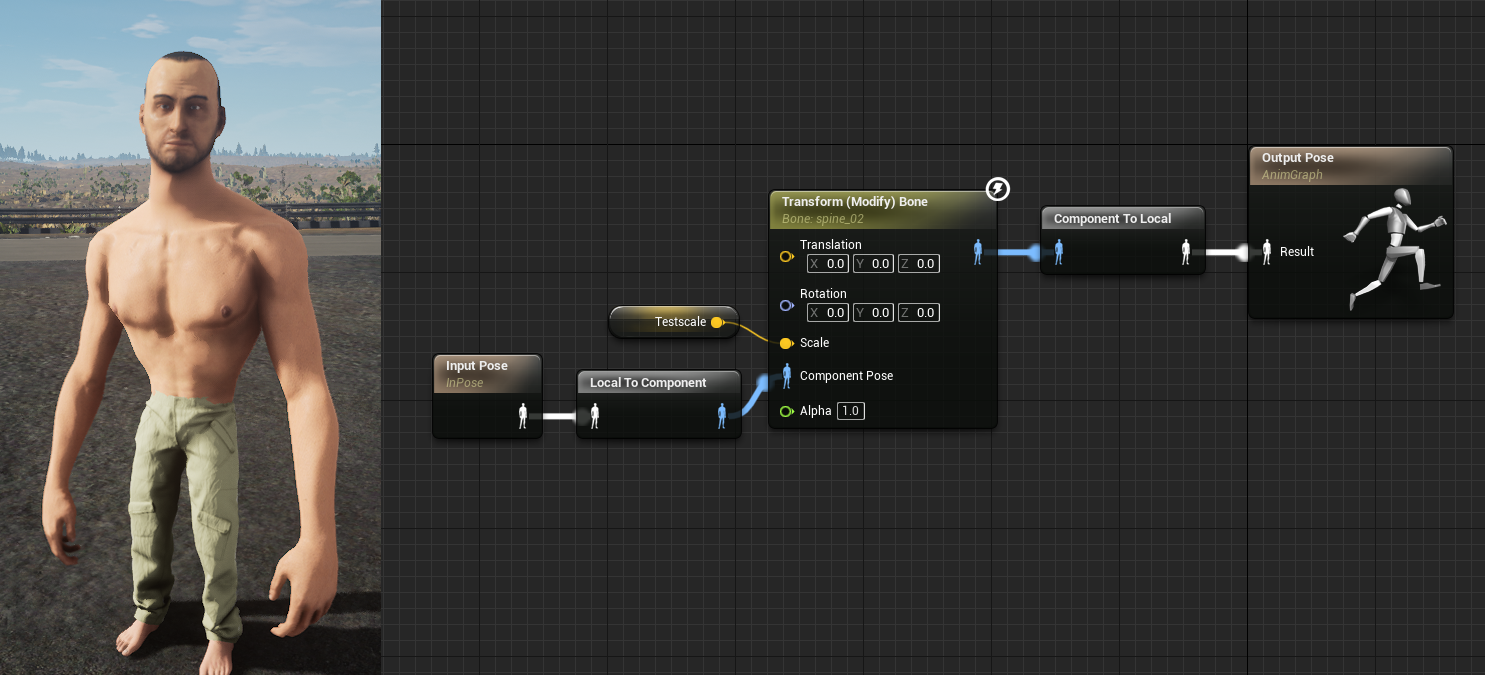Click the Local To Component blue output pin
Viewport: 1485px width, 675px height.
722,416
